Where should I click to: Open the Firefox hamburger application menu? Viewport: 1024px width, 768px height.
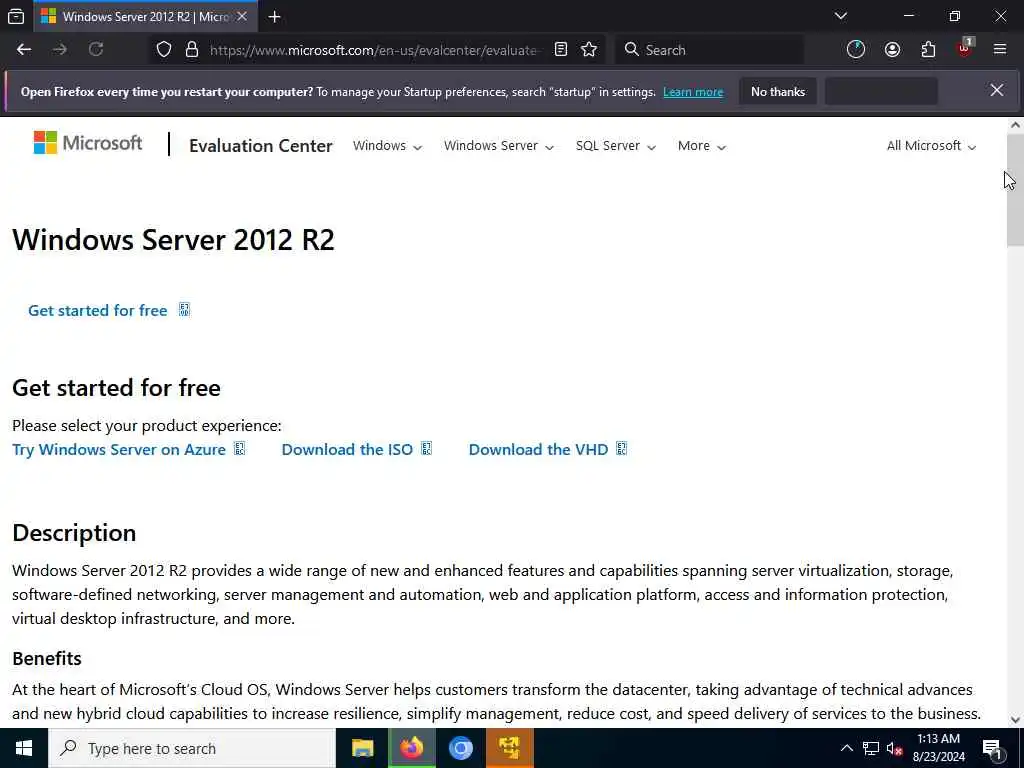coord(1000,50)
